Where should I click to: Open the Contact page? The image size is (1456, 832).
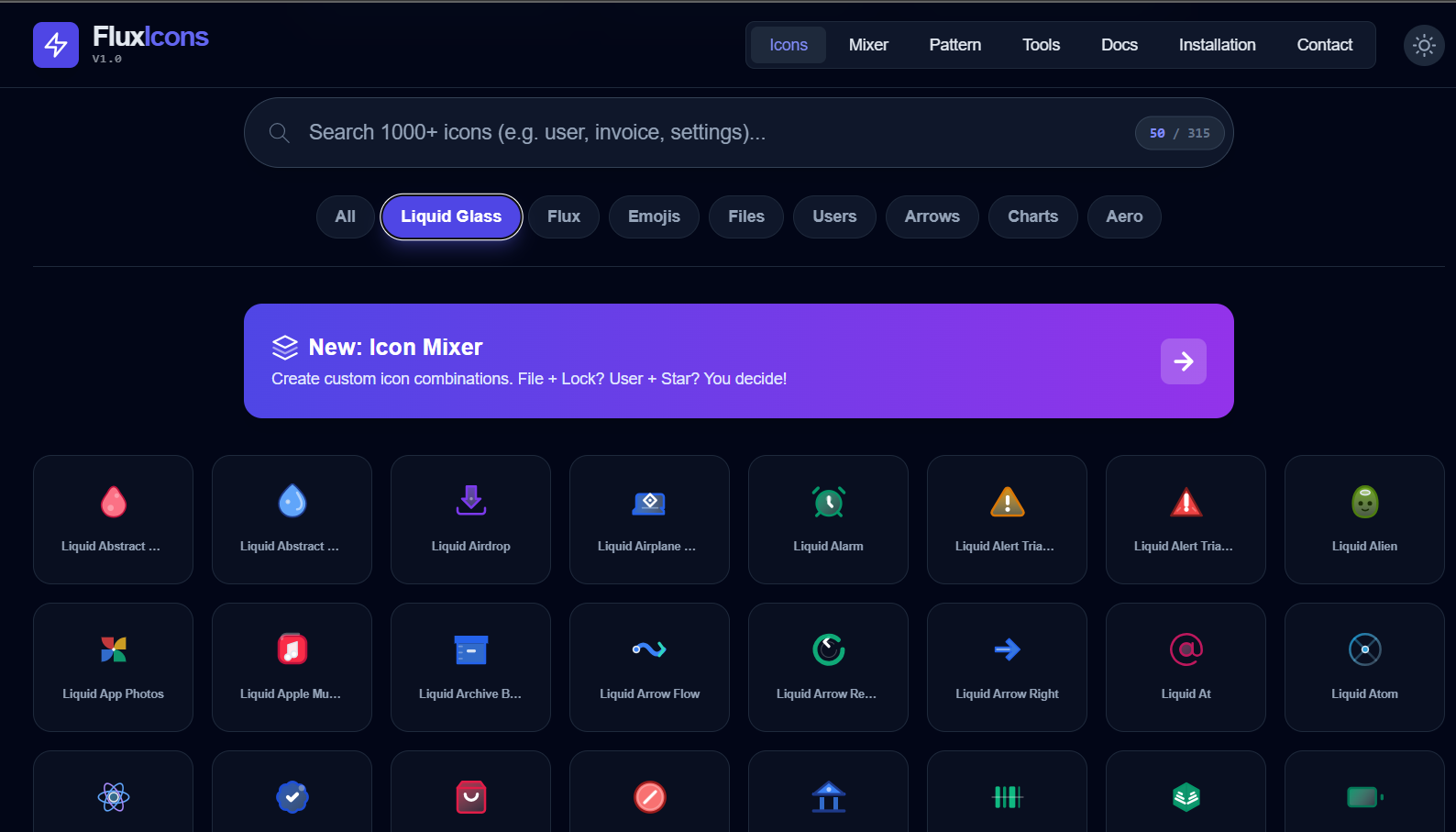[x=1324, y=45]
